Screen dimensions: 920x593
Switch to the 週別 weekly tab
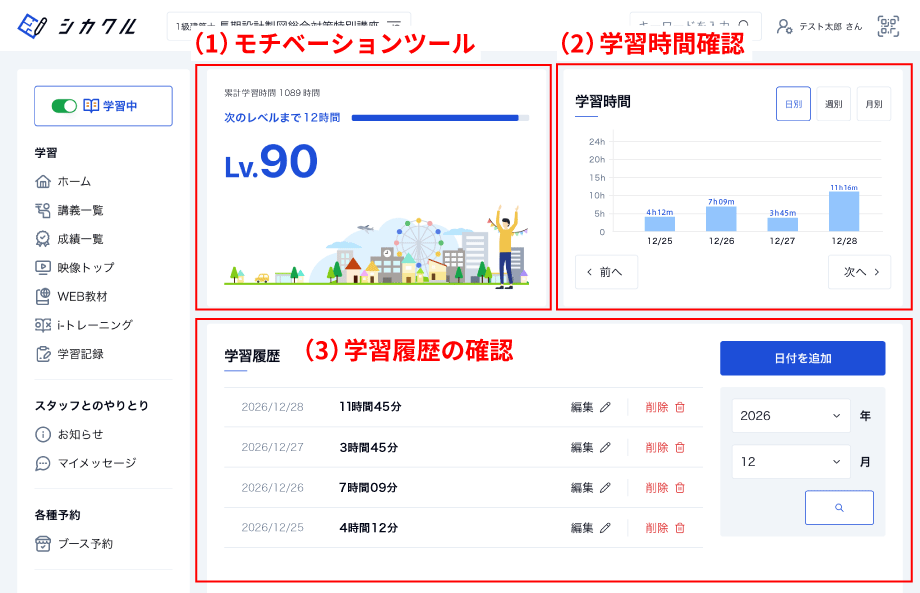(832, 103)
